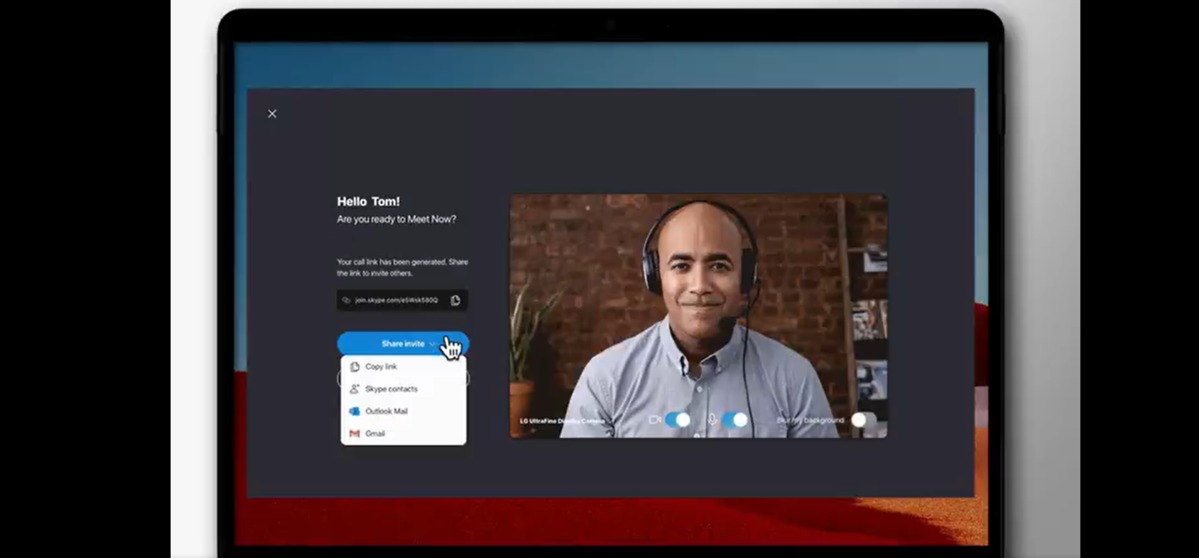Enable the Blur my background toggle

click(x=863, y=420)
